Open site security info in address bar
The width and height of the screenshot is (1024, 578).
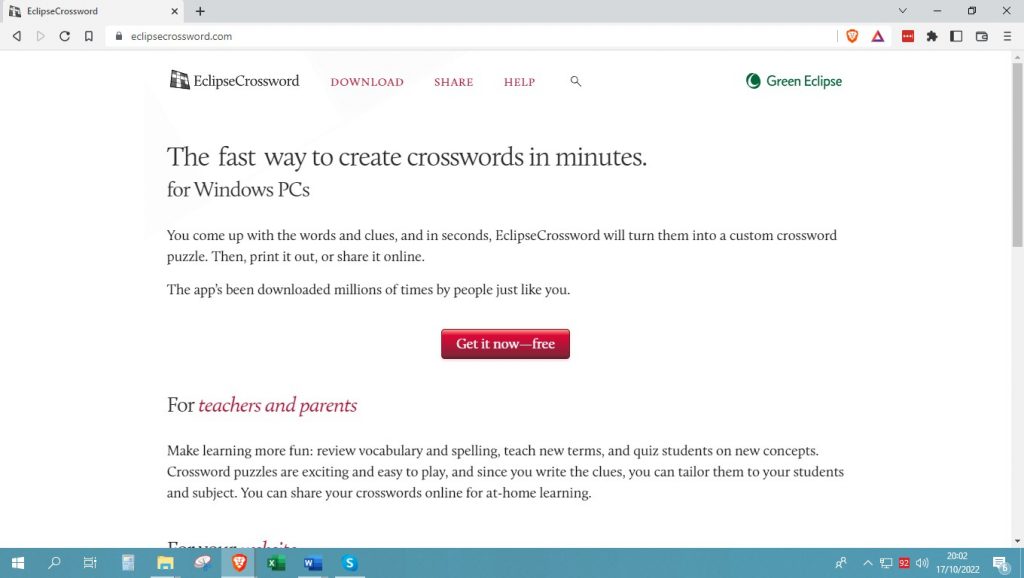[x=119, y=36]
